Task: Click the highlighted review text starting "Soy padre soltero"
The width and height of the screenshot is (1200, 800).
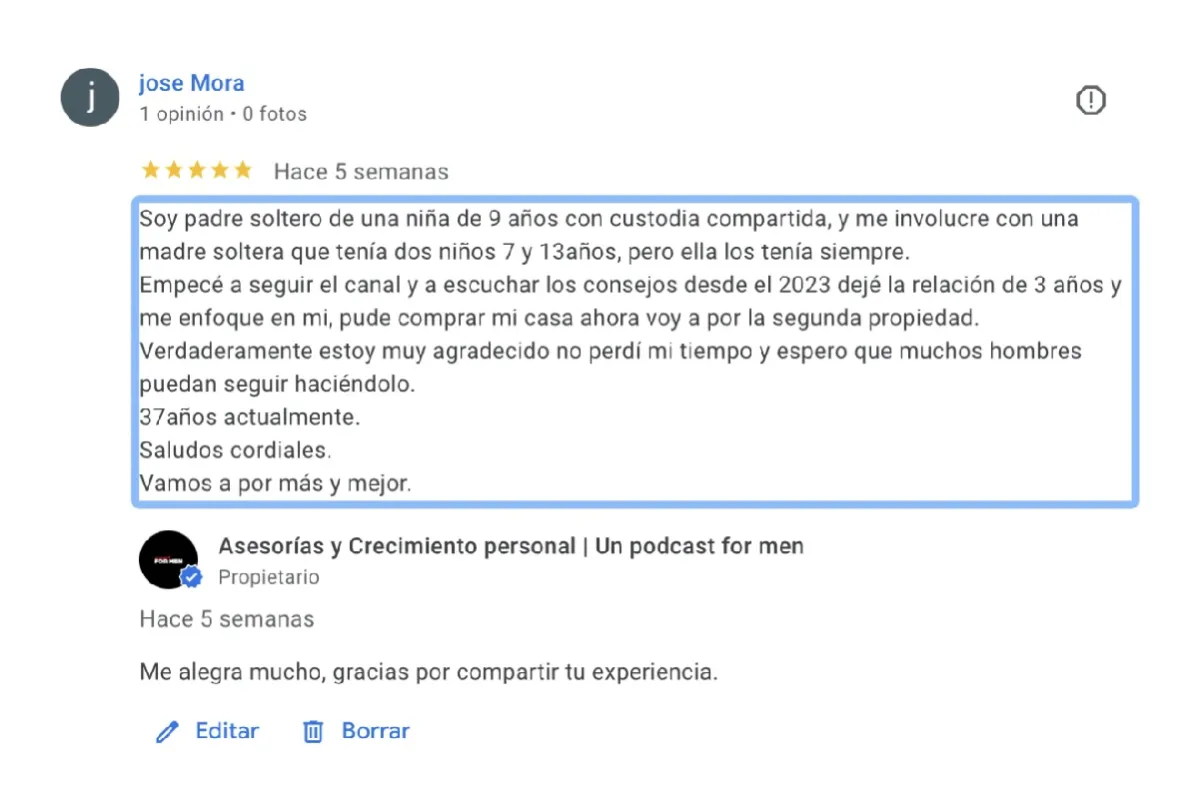Action: click(635, 351)
